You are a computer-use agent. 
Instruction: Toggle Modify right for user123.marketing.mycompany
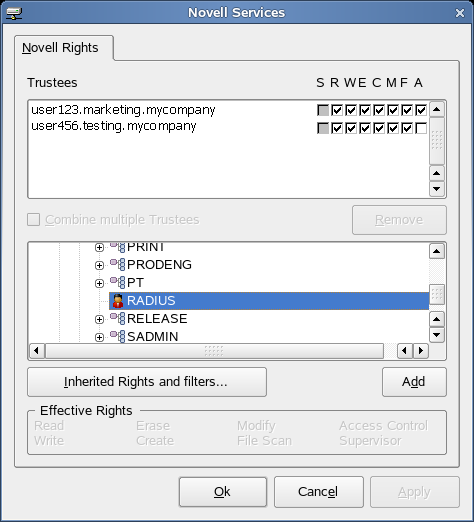[x=393, y=110]
